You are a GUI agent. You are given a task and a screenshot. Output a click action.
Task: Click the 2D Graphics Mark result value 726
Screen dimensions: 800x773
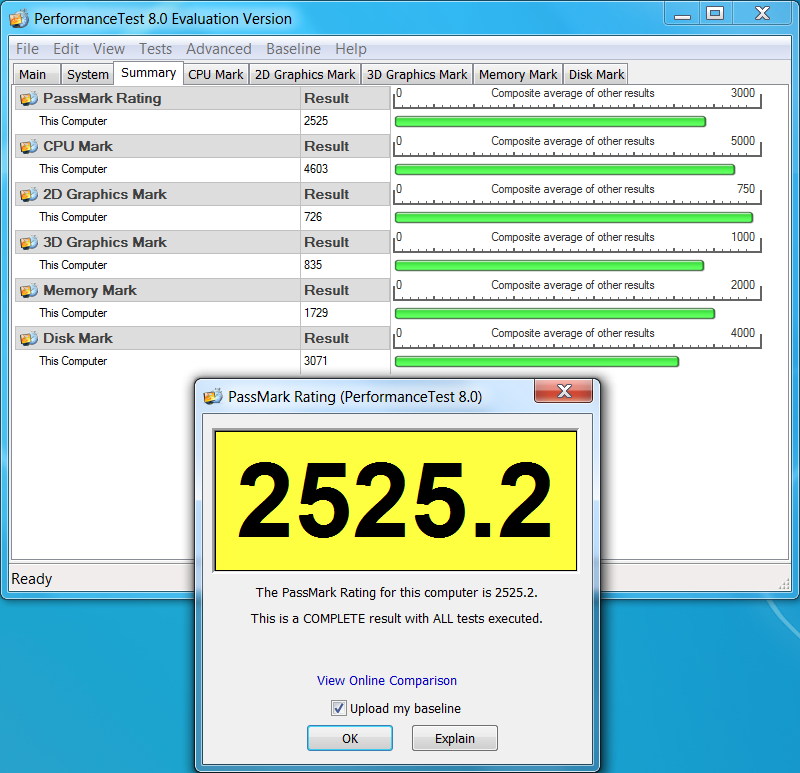313,217
